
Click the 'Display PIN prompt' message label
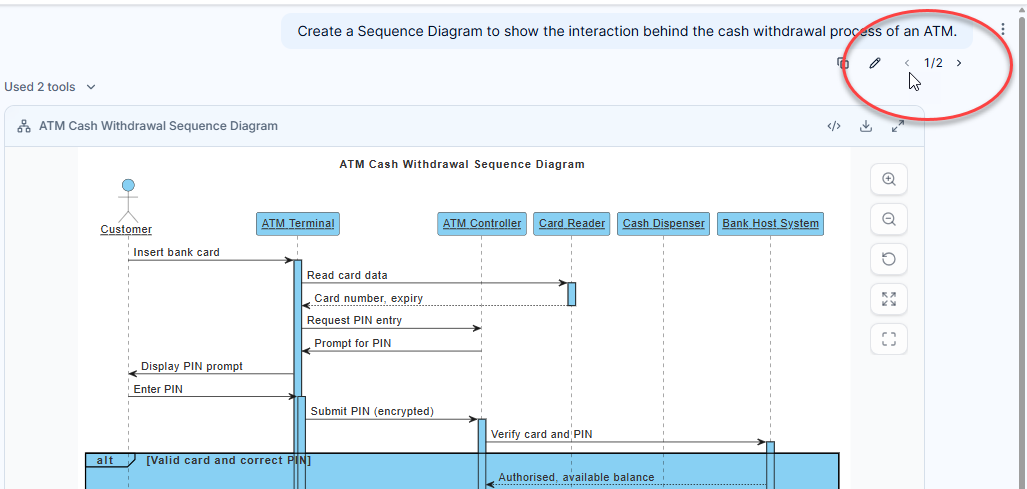tap(192, 367)
